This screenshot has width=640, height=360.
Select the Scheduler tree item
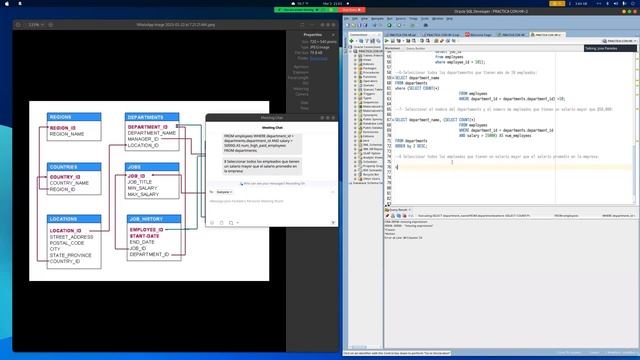370,162
